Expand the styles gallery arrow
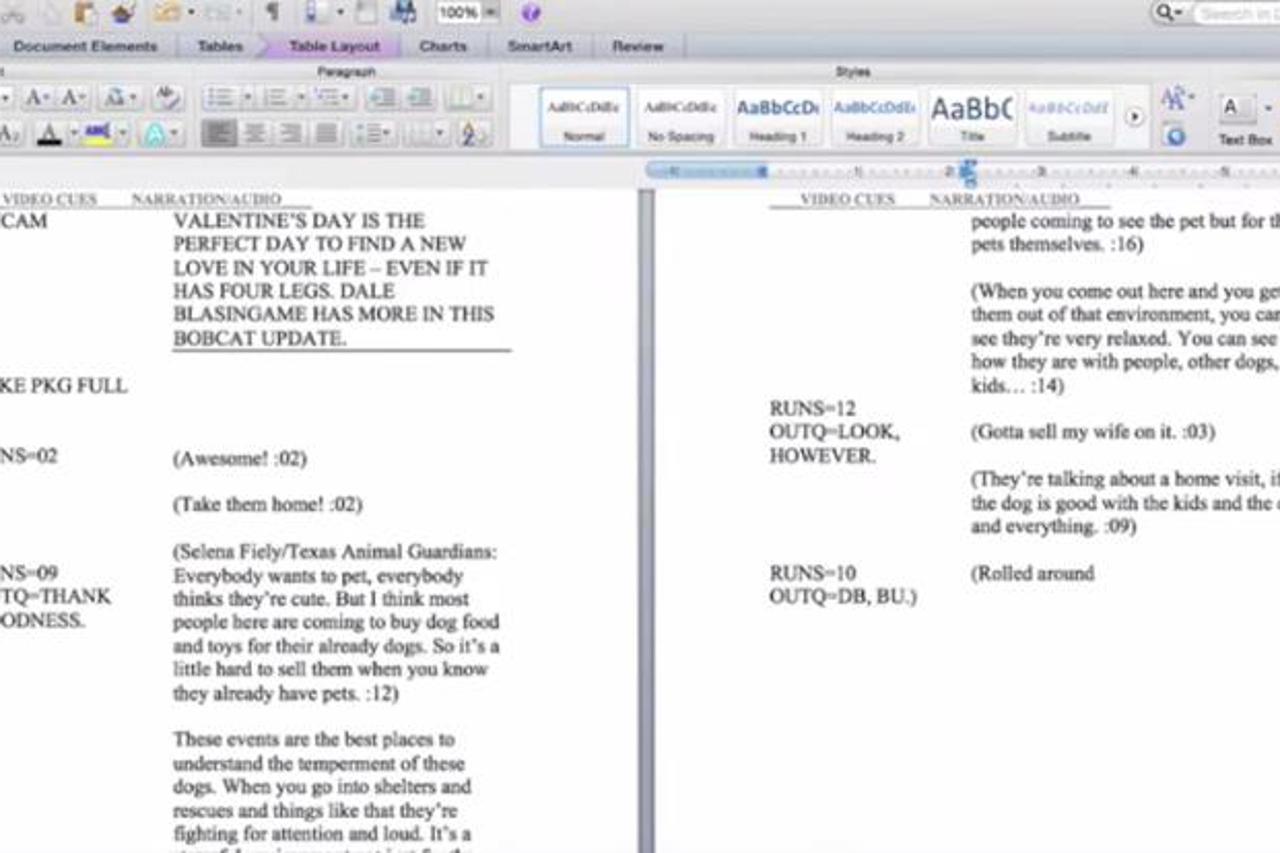1280x853 pixels. (1134, 117)
